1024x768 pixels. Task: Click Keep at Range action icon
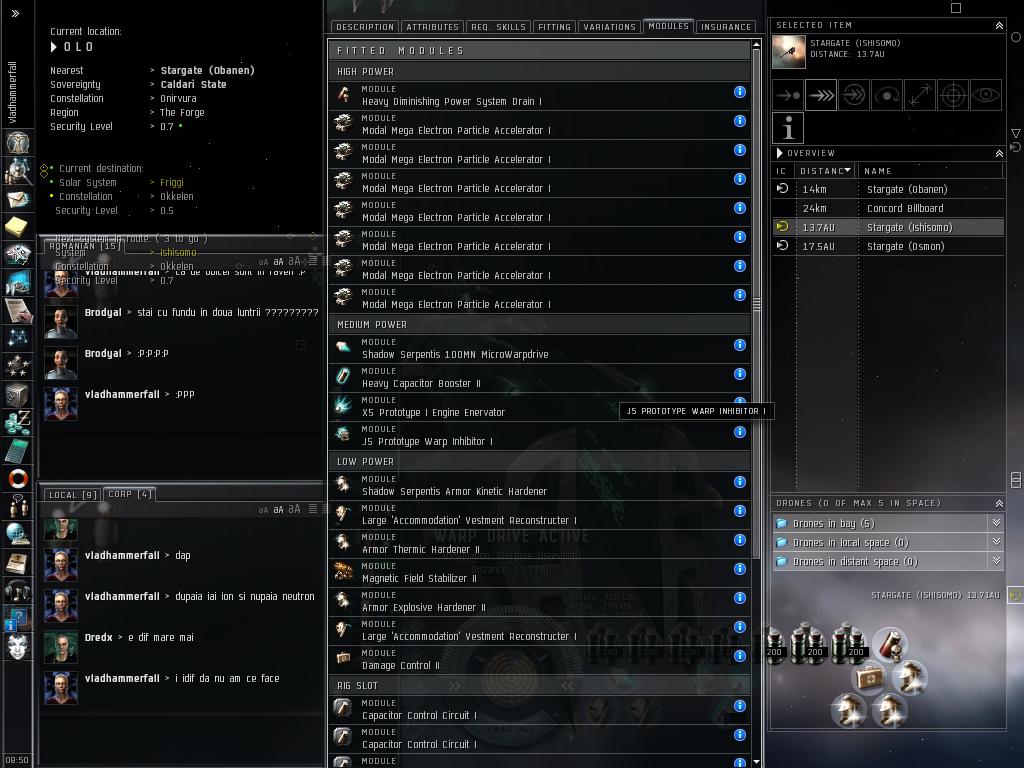point(920,95)
